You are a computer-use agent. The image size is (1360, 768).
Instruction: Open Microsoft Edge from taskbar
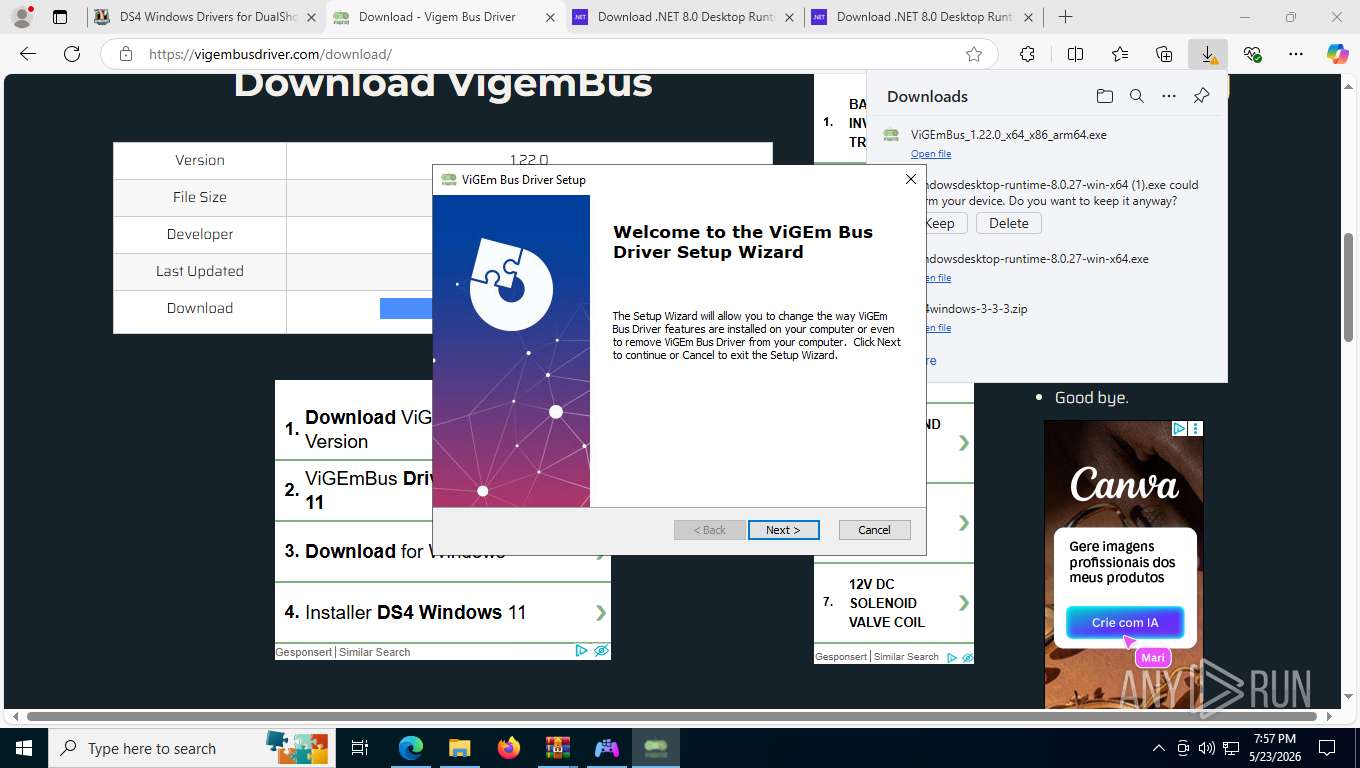(x=410, y=748)
